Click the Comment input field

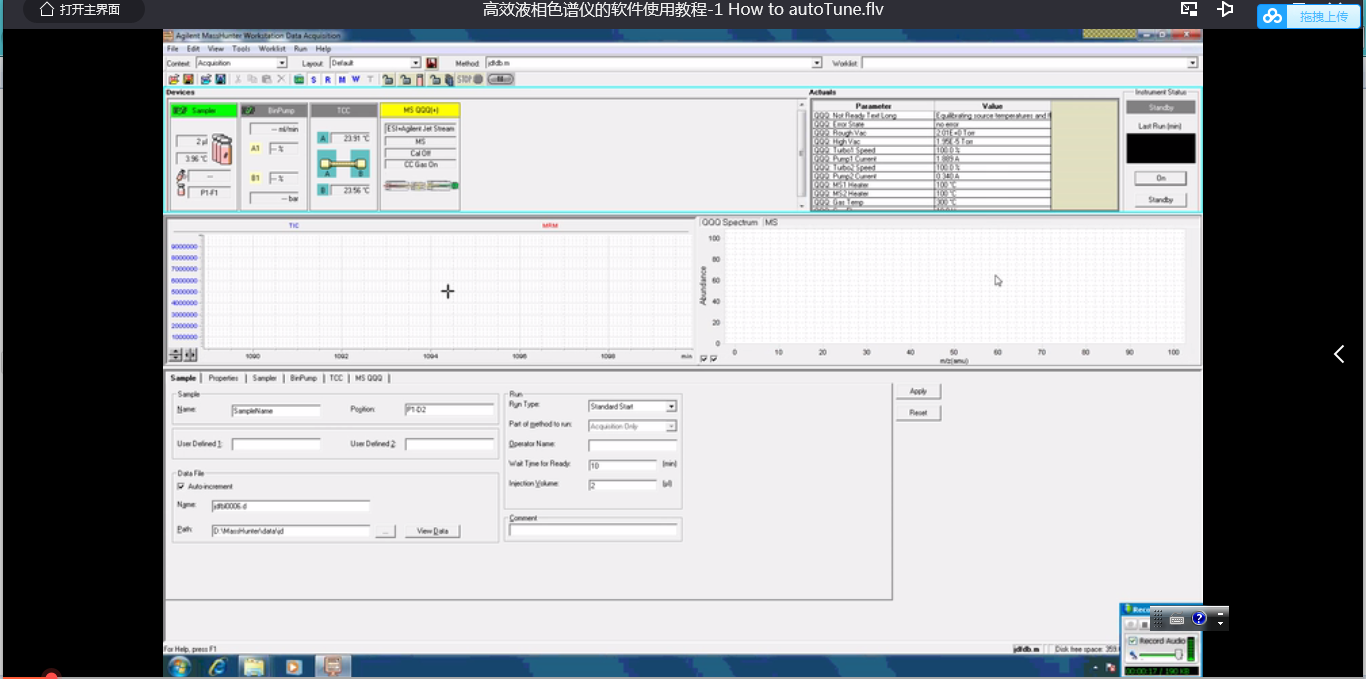[594, 531]
